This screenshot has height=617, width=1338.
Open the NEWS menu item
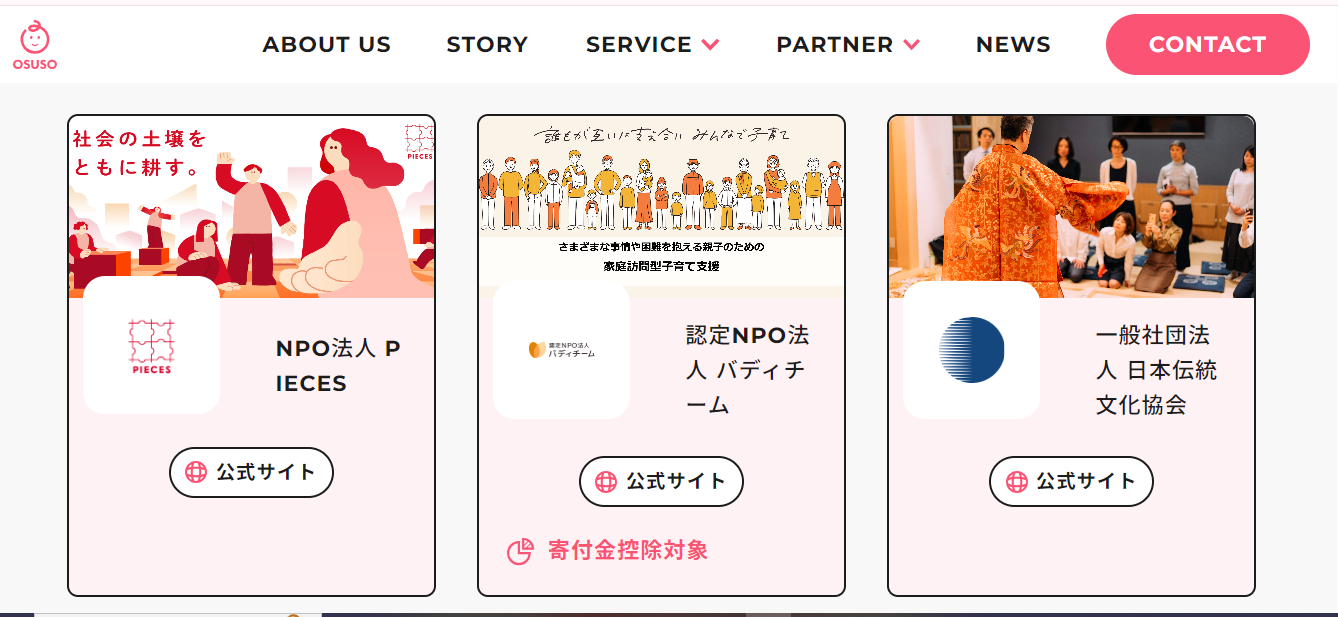pyautogui.click(x=1013, y=45)
